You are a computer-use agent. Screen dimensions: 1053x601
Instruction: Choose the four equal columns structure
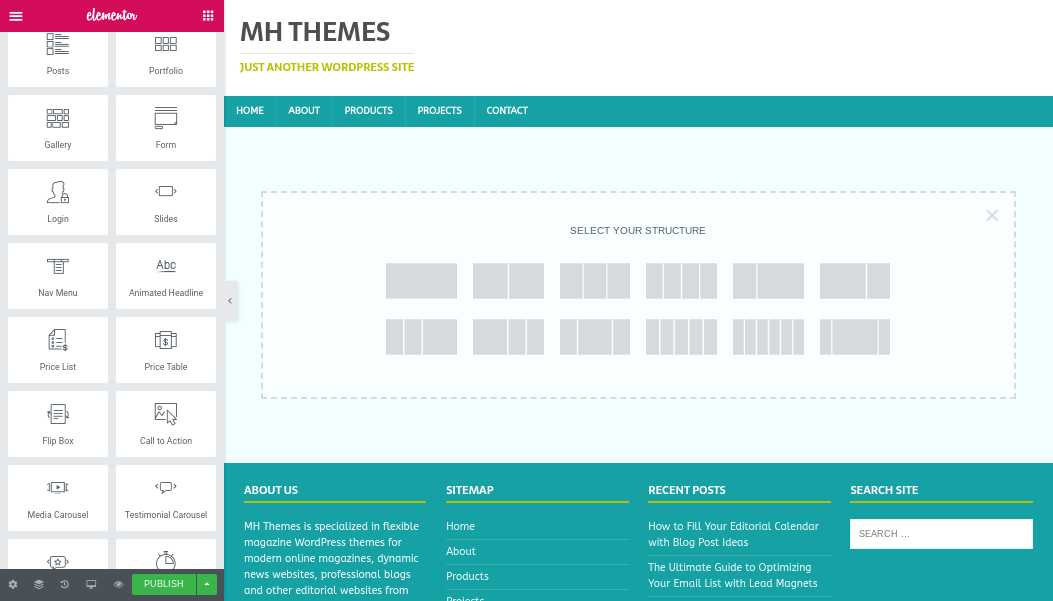[x=682, y=281]
